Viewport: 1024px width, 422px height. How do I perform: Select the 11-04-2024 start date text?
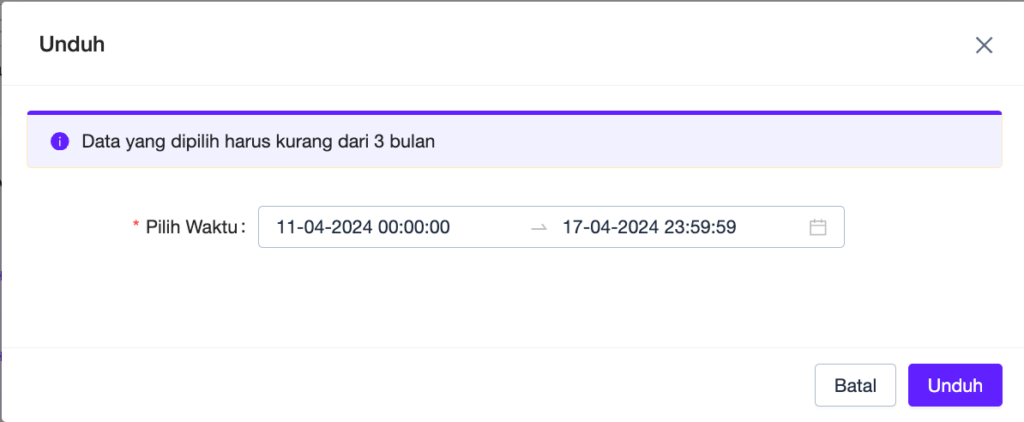coord(325,227)
